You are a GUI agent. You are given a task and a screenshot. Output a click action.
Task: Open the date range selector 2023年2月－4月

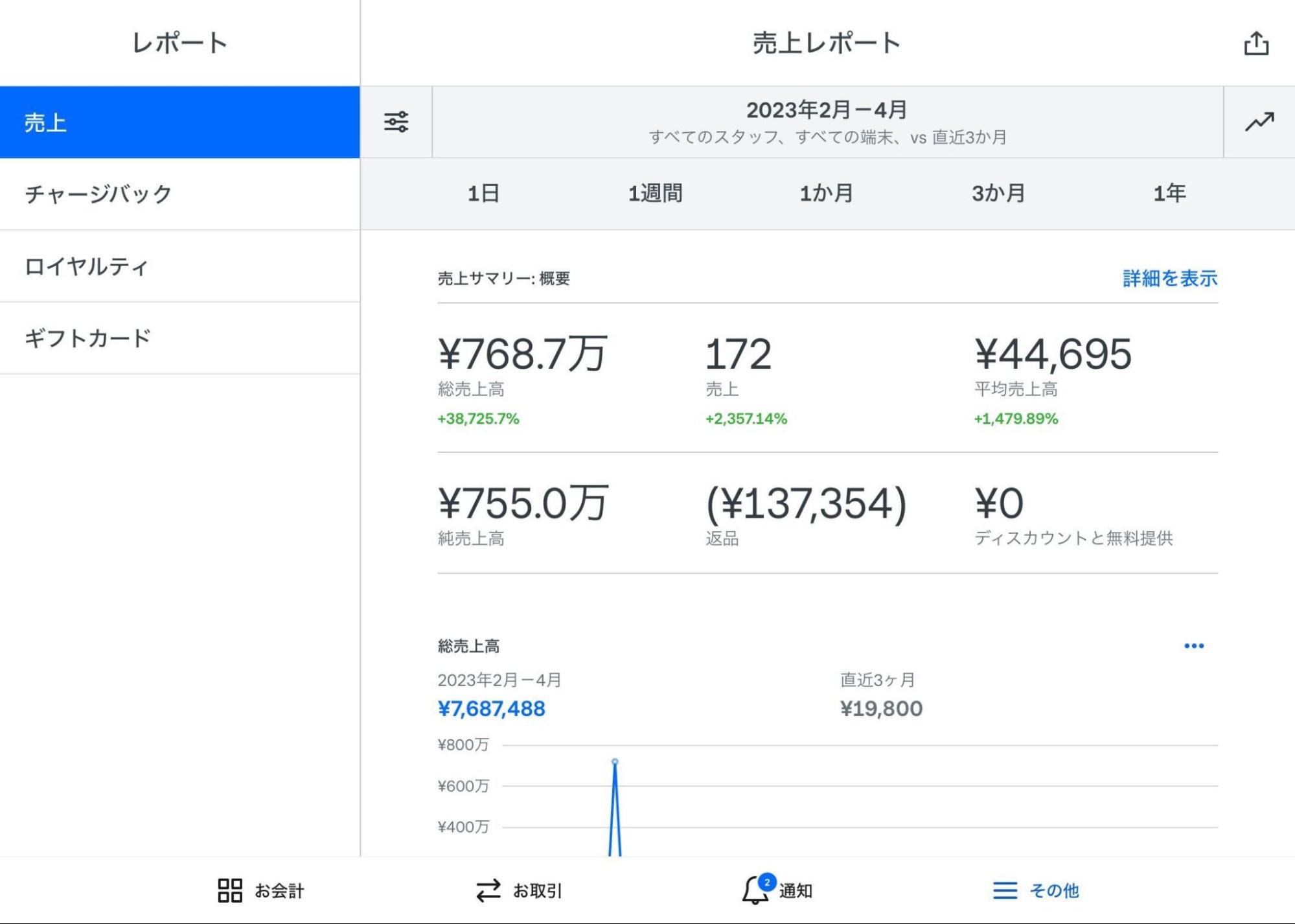(826, 120)
